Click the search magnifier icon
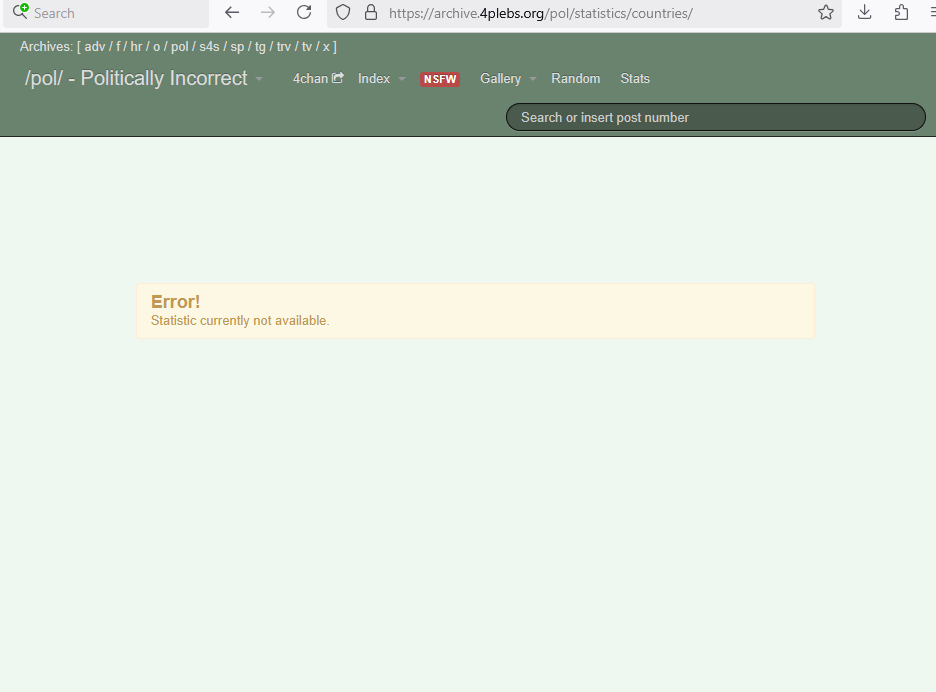Viewport: 936px width, 692px height. click(x=20, y=11)
